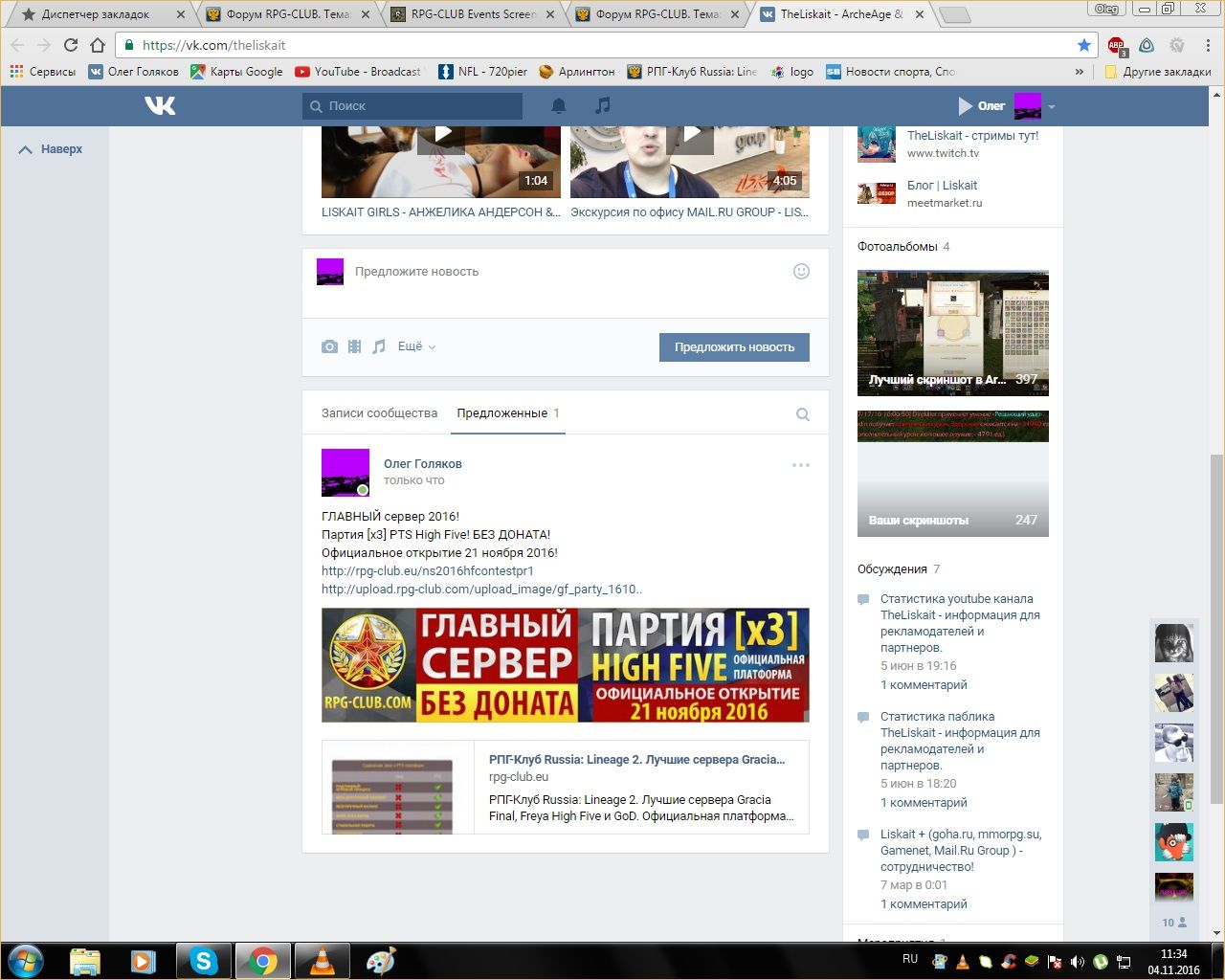Search community wall posts magnifier
This screenshot has width=1225, height=980.
803,414
